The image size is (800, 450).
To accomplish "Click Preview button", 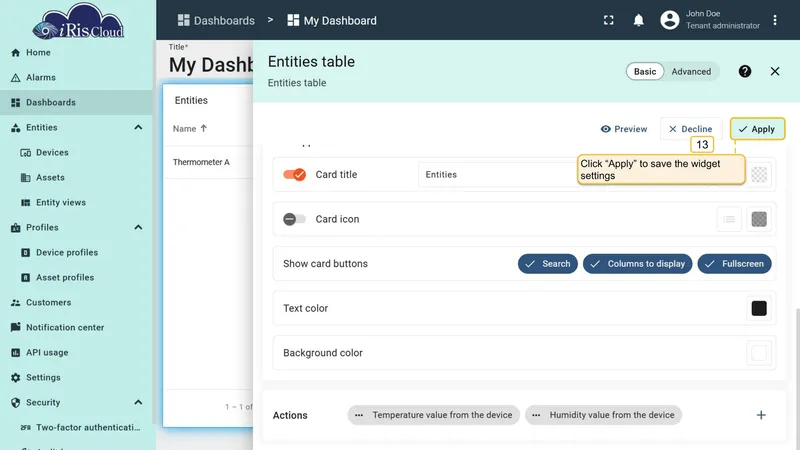I will (624, 129).
